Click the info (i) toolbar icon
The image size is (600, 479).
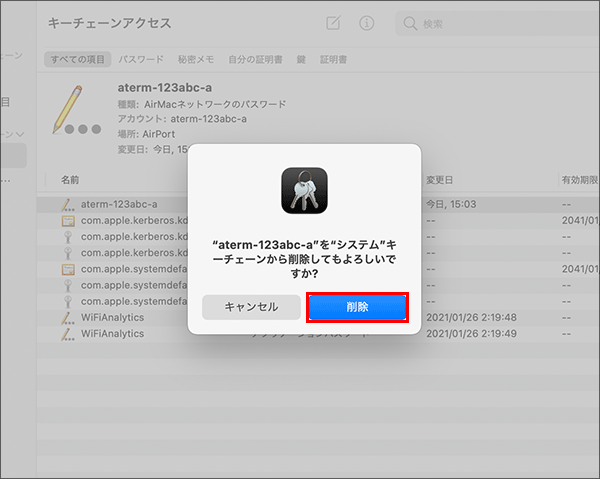pyautogui.click(x=366, y=22)
